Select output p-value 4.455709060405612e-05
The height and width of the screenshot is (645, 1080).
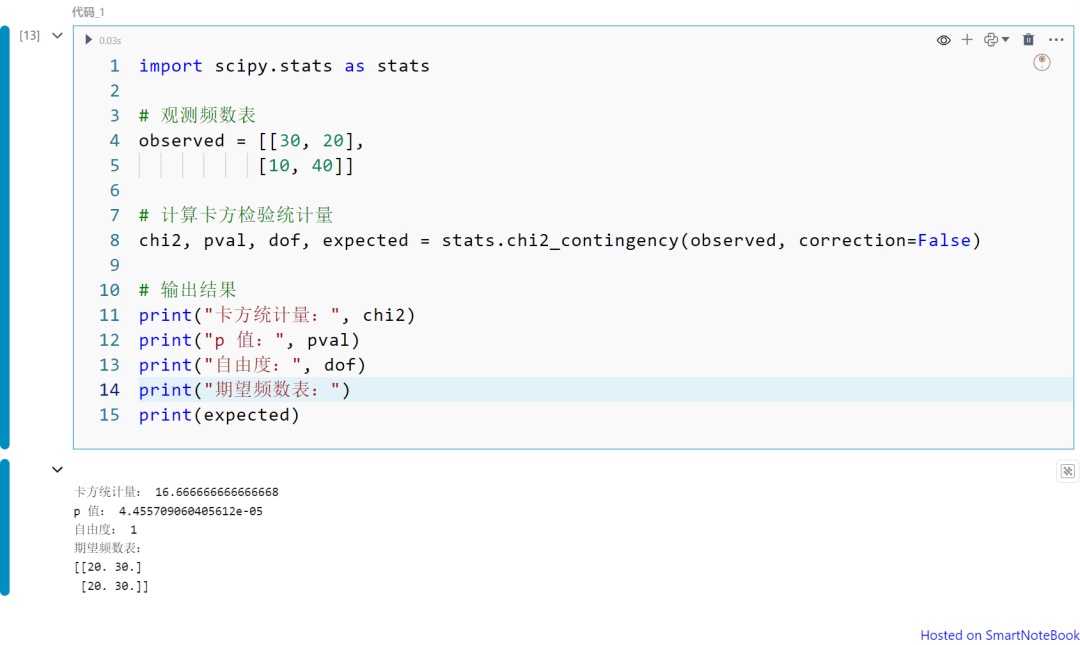pos(191,511)
